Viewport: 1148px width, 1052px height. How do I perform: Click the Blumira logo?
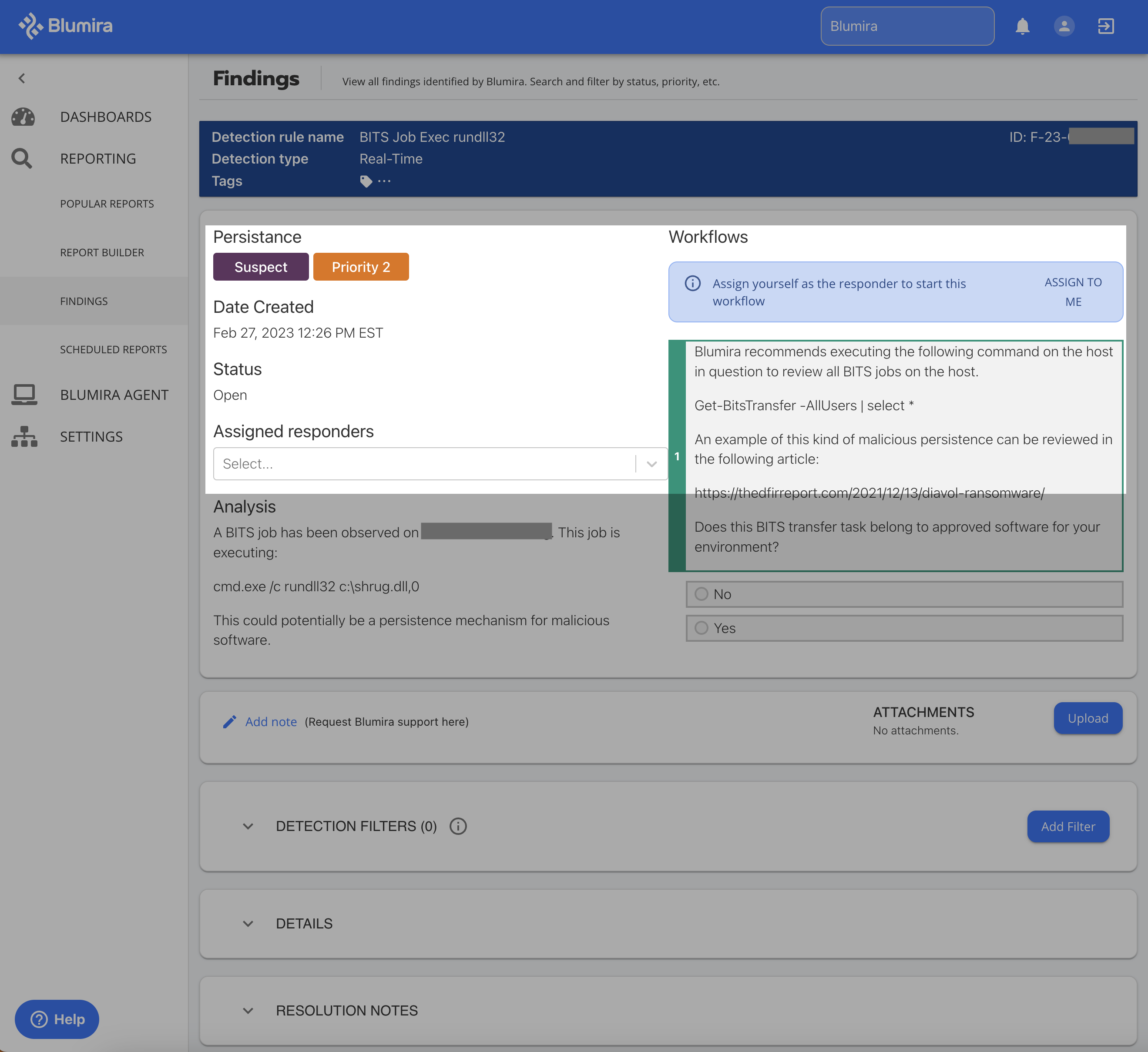click(65, 26)
